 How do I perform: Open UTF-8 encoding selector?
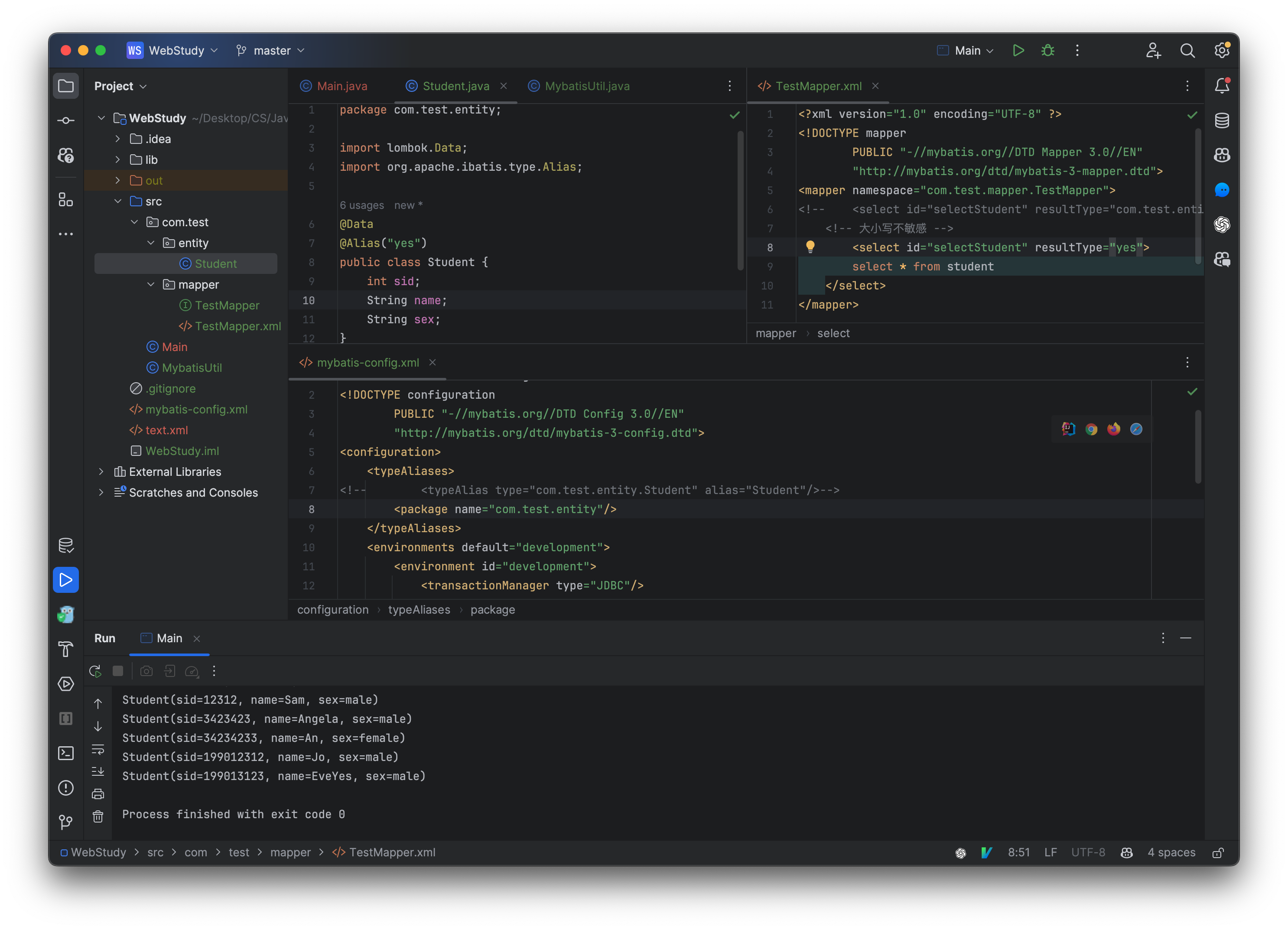pyautogui.click(x=1088, y=853)
